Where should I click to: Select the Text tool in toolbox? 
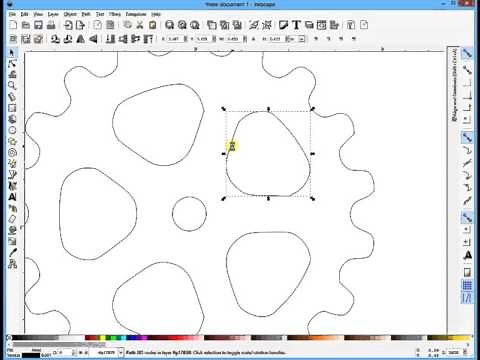(x=12, y=197)
